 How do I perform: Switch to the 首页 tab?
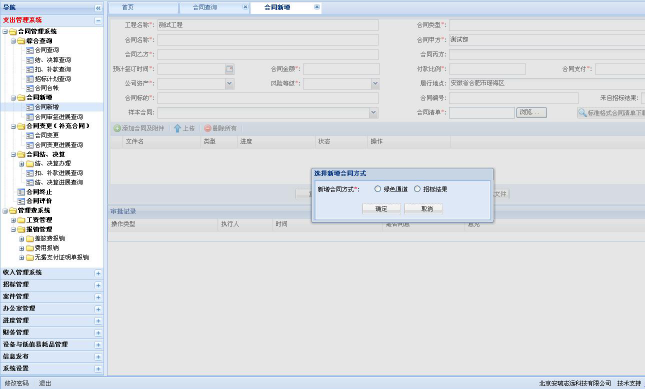[144, 7]
